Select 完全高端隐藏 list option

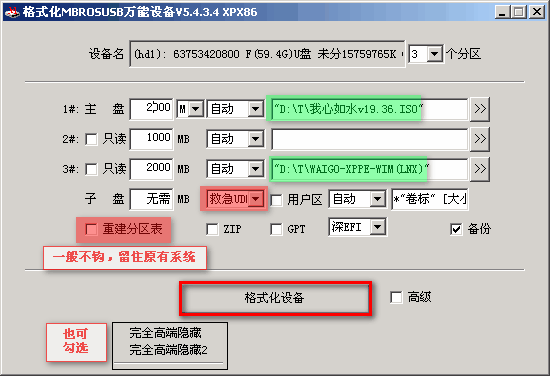[x=166, y=333]
